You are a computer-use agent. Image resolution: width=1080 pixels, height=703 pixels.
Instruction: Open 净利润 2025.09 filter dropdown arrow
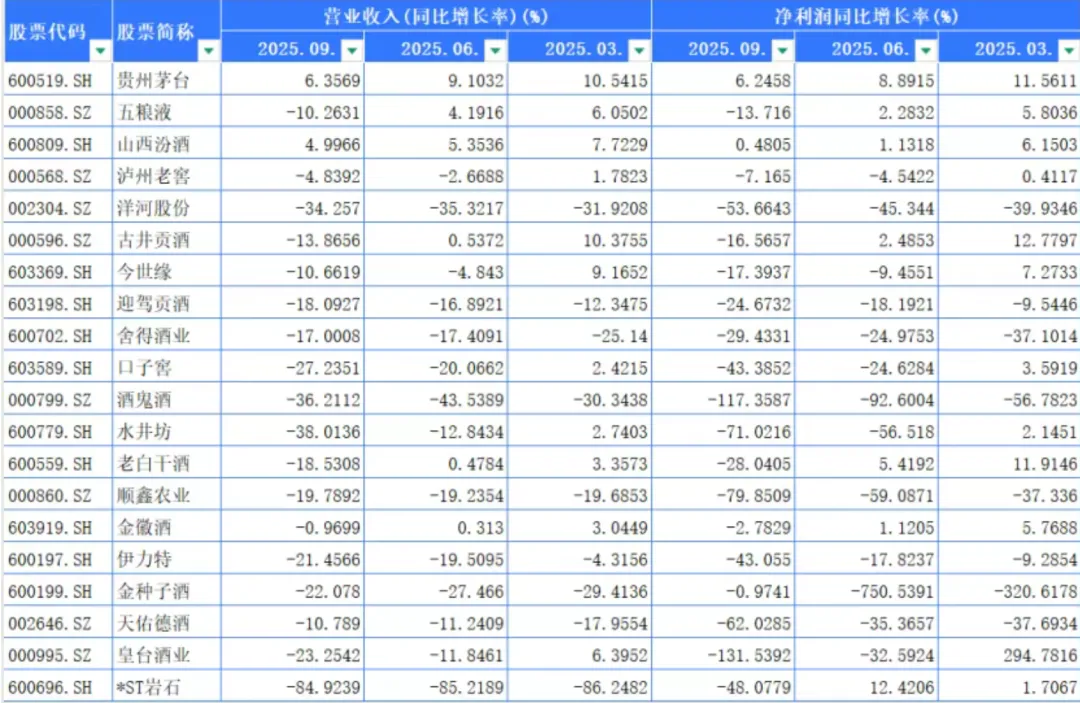[x=782, y=50]
